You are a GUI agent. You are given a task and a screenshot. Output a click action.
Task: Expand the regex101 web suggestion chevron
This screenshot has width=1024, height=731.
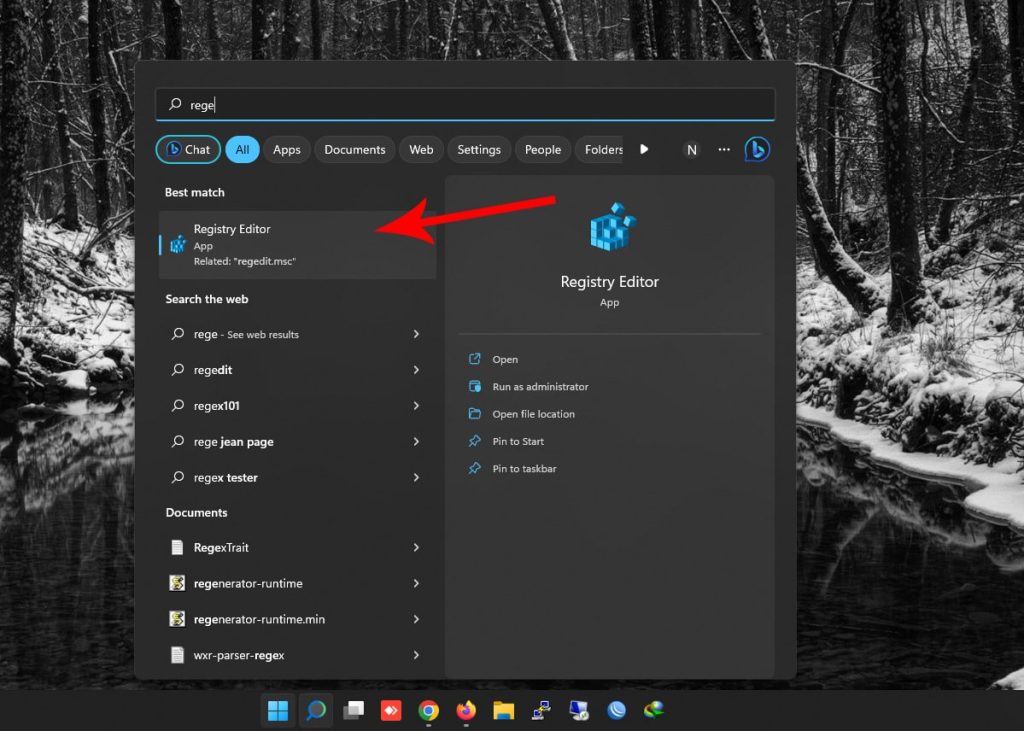(x=416, y=406)
